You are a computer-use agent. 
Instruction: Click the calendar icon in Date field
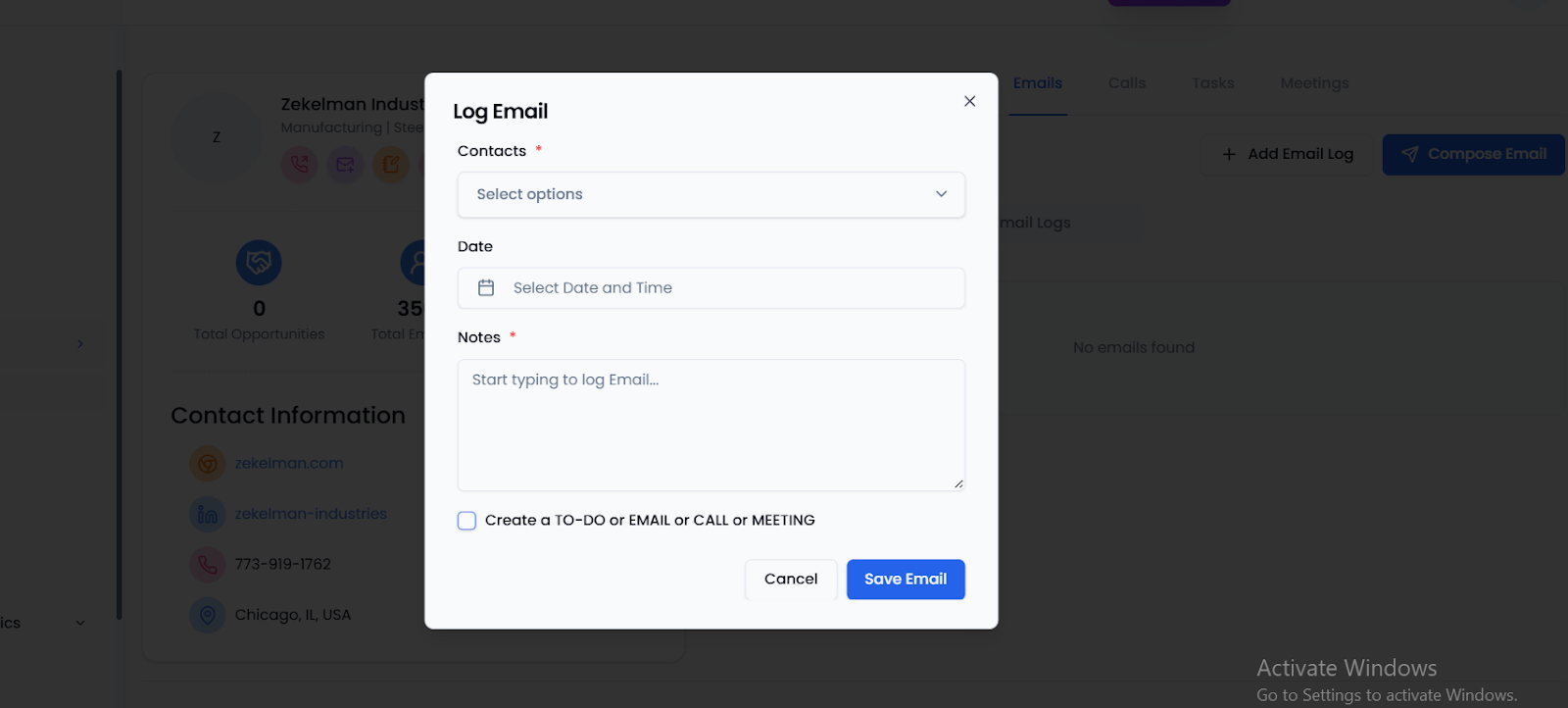[x=486, y=287]
